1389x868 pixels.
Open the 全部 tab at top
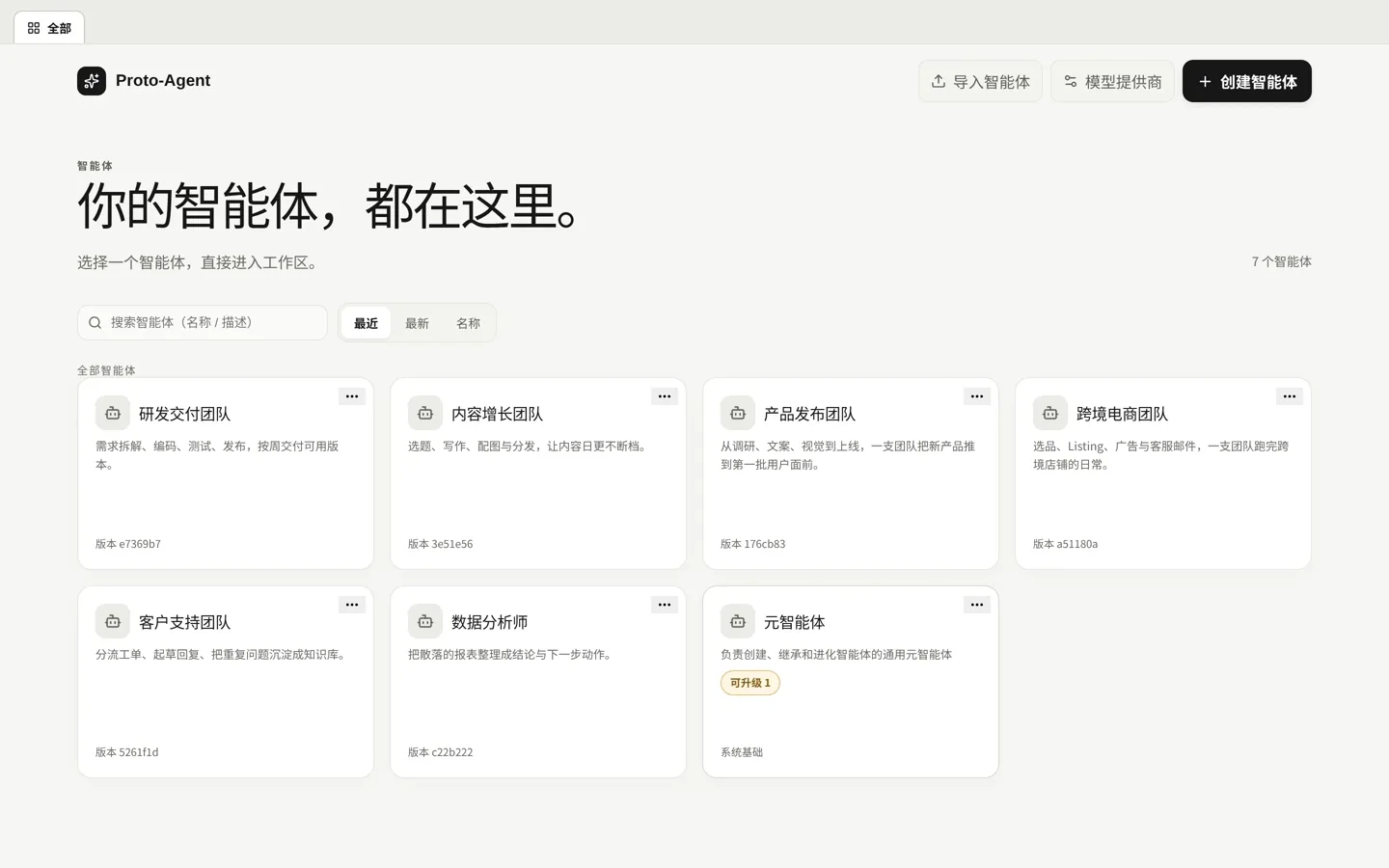pos(49,28)
